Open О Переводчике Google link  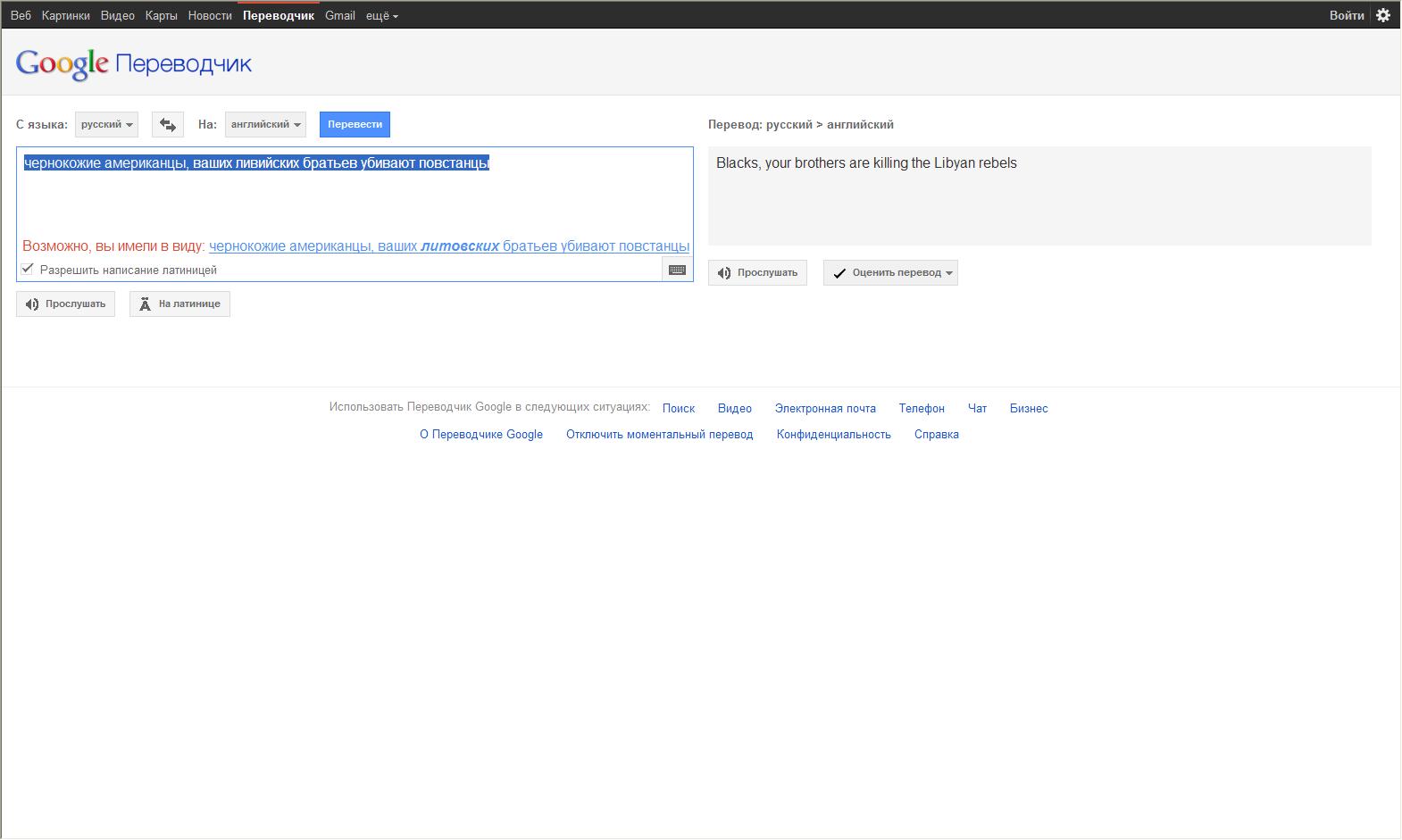click(x=481, y=435)
